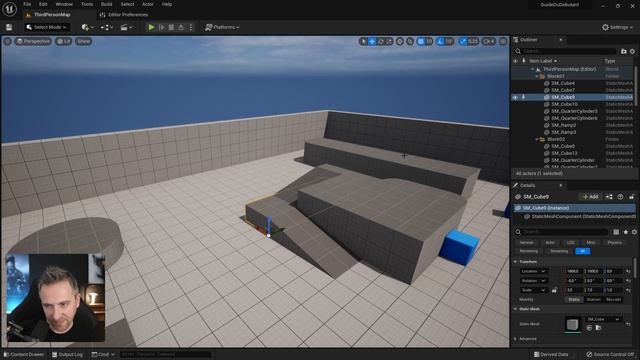The width and height of the screenshot is (640, 360).
Task: Toggle world/local coordinate space icon
Action: click(400, 41)
